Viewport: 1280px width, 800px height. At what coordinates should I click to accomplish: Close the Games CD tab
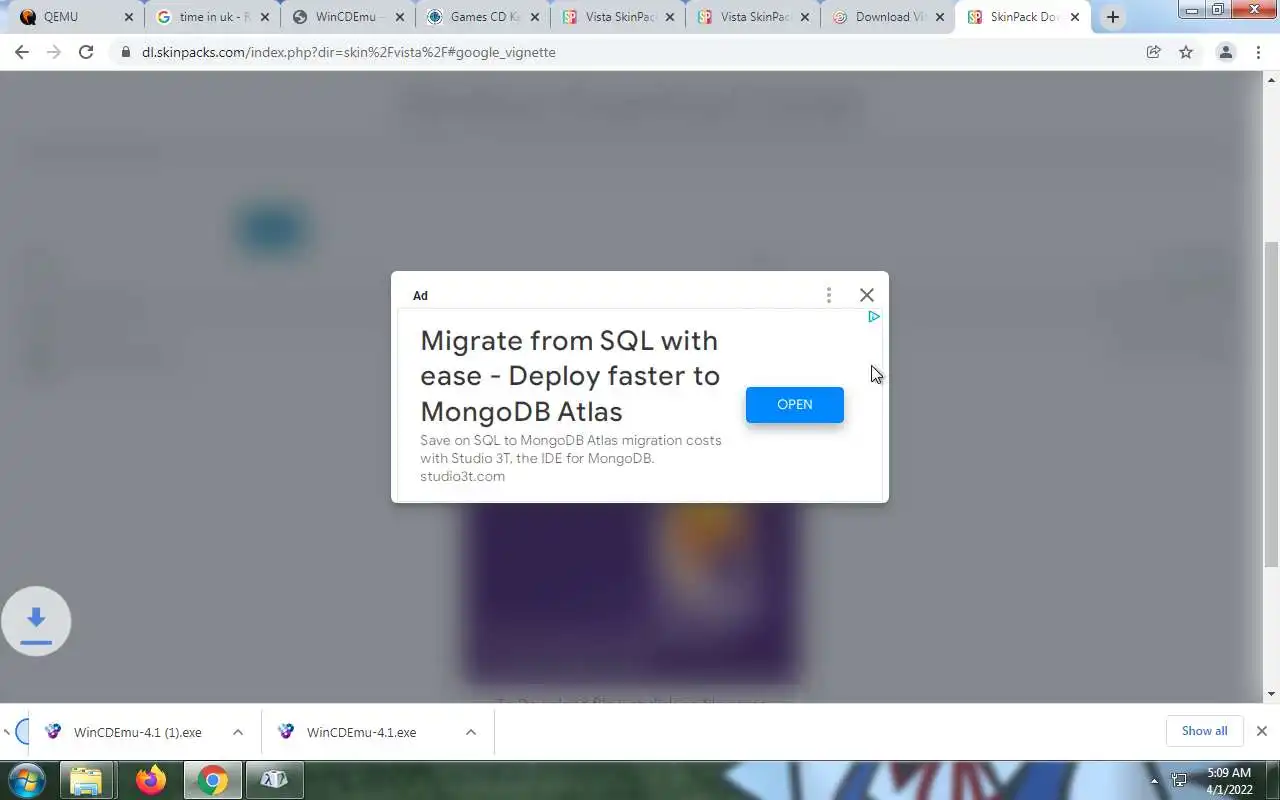[x=534, y=17]
